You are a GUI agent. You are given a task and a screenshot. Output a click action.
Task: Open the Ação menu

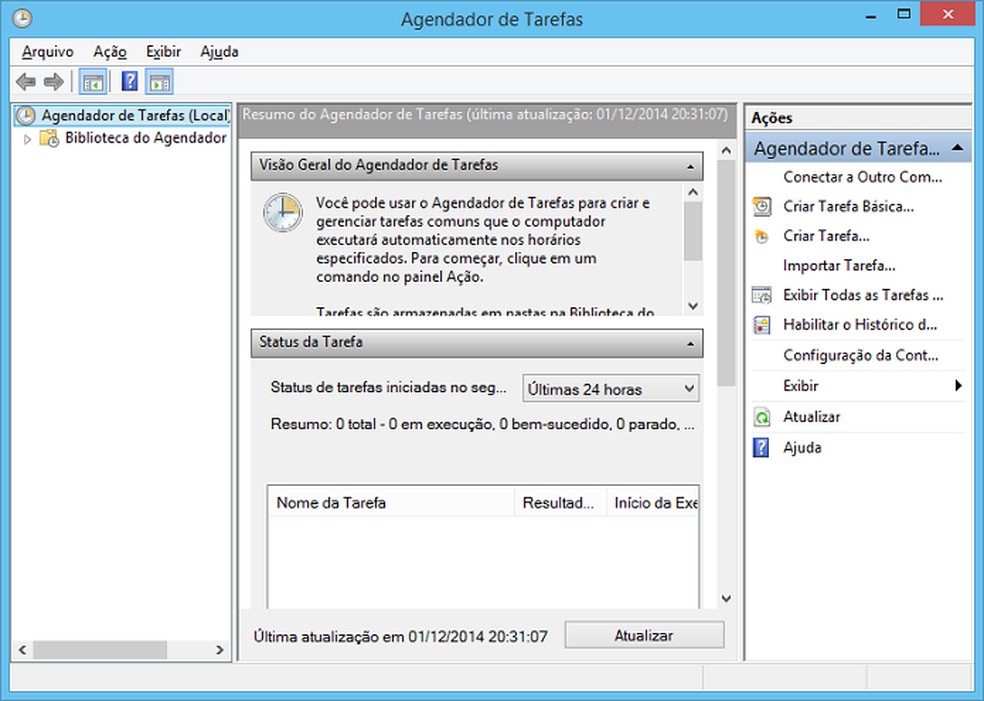[110, 51]
